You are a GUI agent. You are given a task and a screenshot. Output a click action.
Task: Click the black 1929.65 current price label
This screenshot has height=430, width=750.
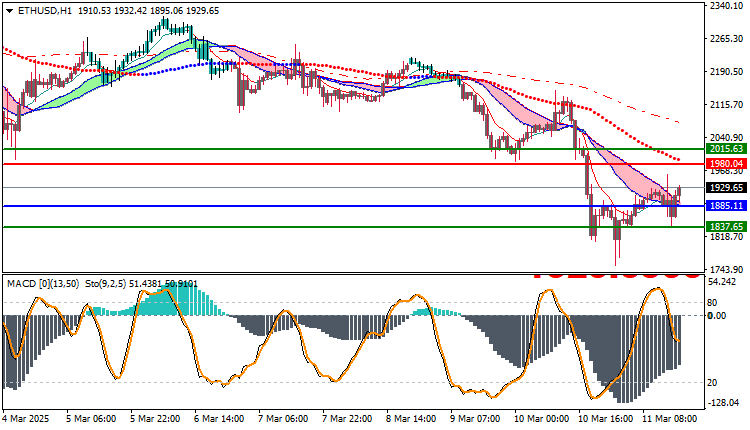pos(726,188)
